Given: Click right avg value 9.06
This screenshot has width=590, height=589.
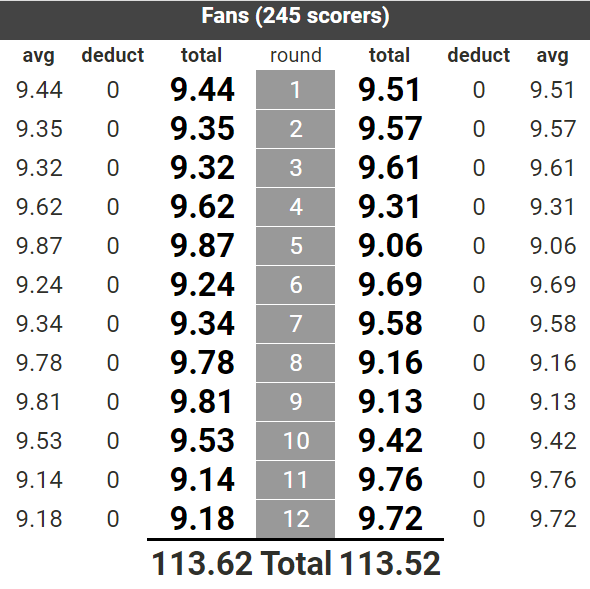Looking at the screenshot, I should point(553,246).
